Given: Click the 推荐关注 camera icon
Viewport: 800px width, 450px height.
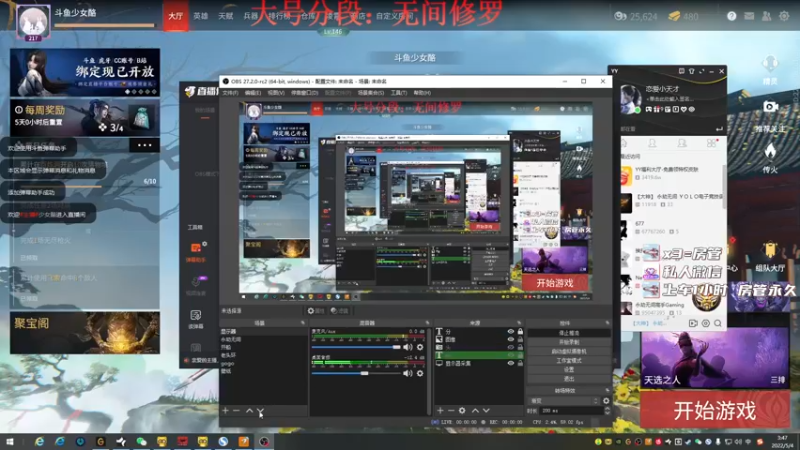Looking at the screenshot, I should click(x=770, y=106).
